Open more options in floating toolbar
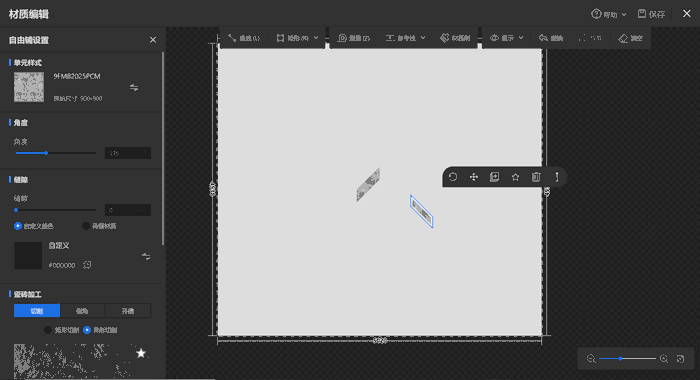700x380 pixels. pos(557,177)
